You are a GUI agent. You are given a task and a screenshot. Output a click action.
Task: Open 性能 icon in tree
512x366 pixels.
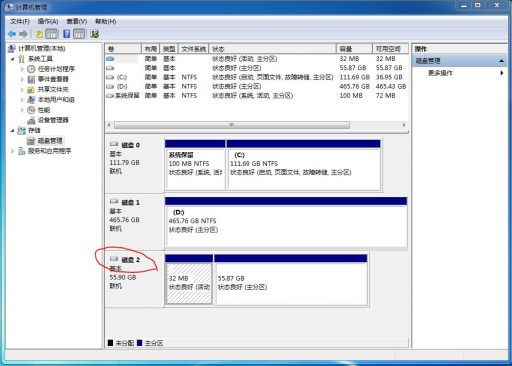[31, 110]
